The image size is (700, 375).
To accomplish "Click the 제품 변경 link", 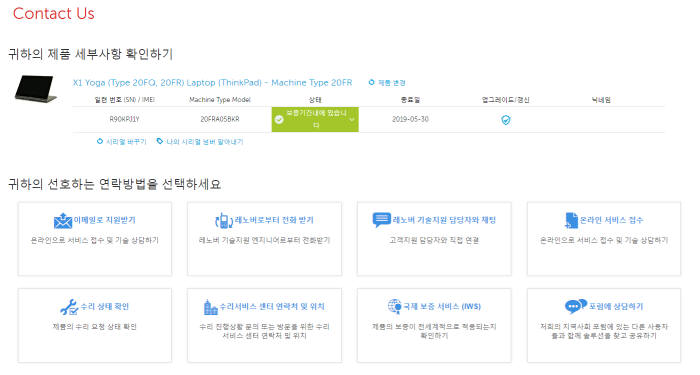I will click(392, 83).
